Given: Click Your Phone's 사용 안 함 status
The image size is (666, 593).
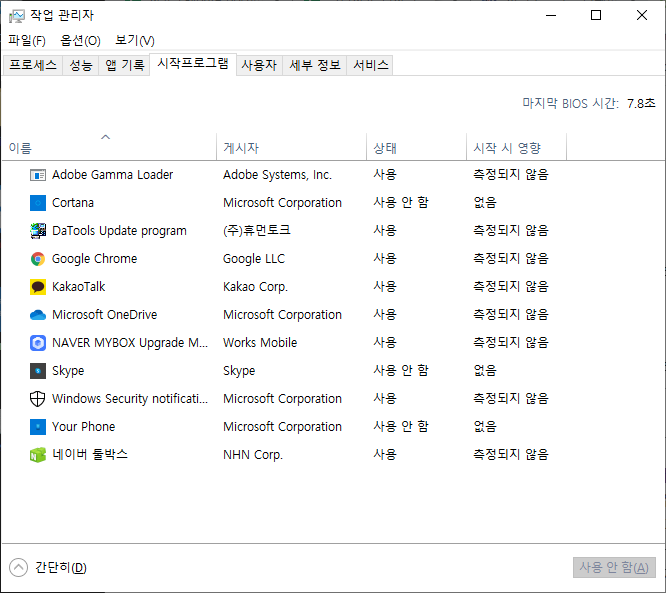Looking at the screenshot, I should [401, 426].
